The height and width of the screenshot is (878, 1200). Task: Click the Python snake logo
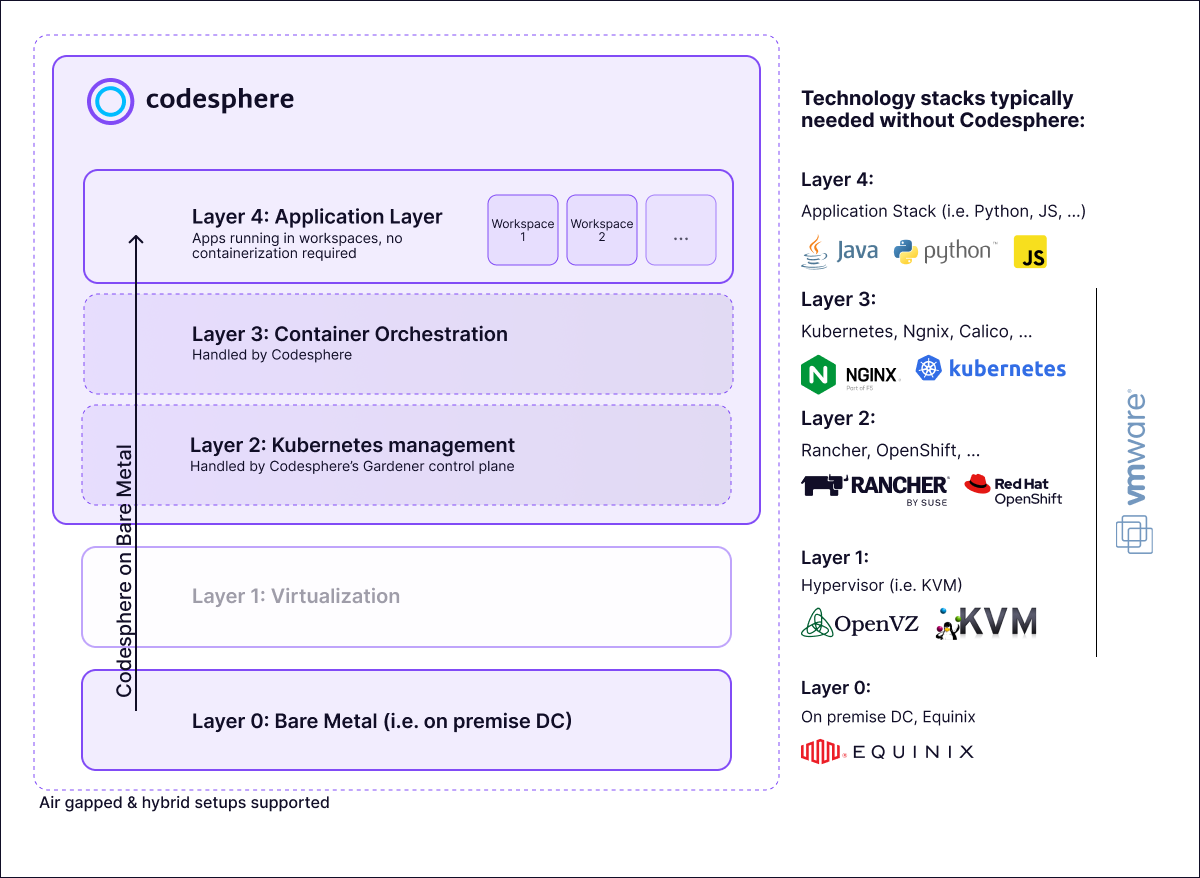906,251
